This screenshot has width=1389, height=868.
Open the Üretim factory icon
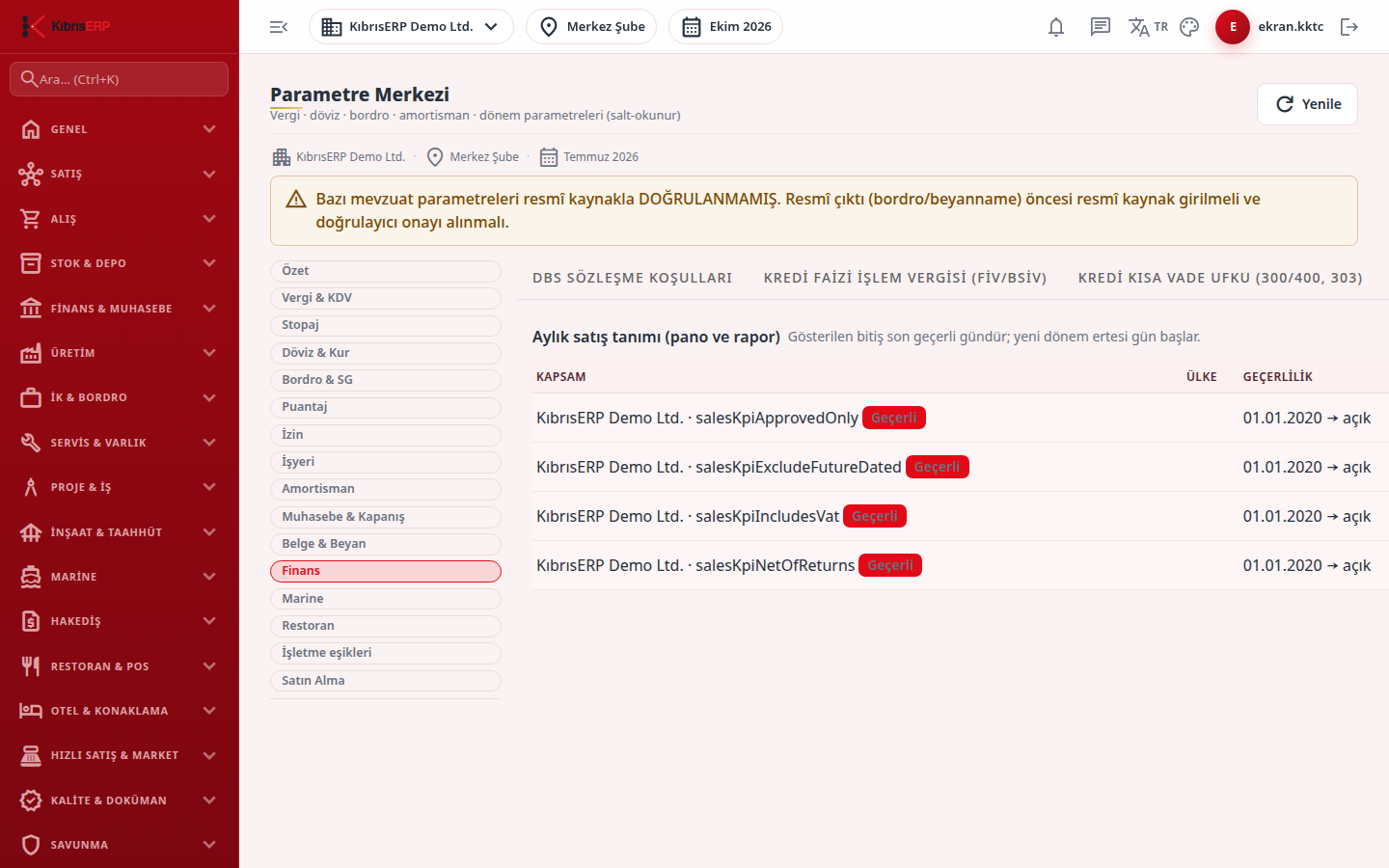coord(31,353)
